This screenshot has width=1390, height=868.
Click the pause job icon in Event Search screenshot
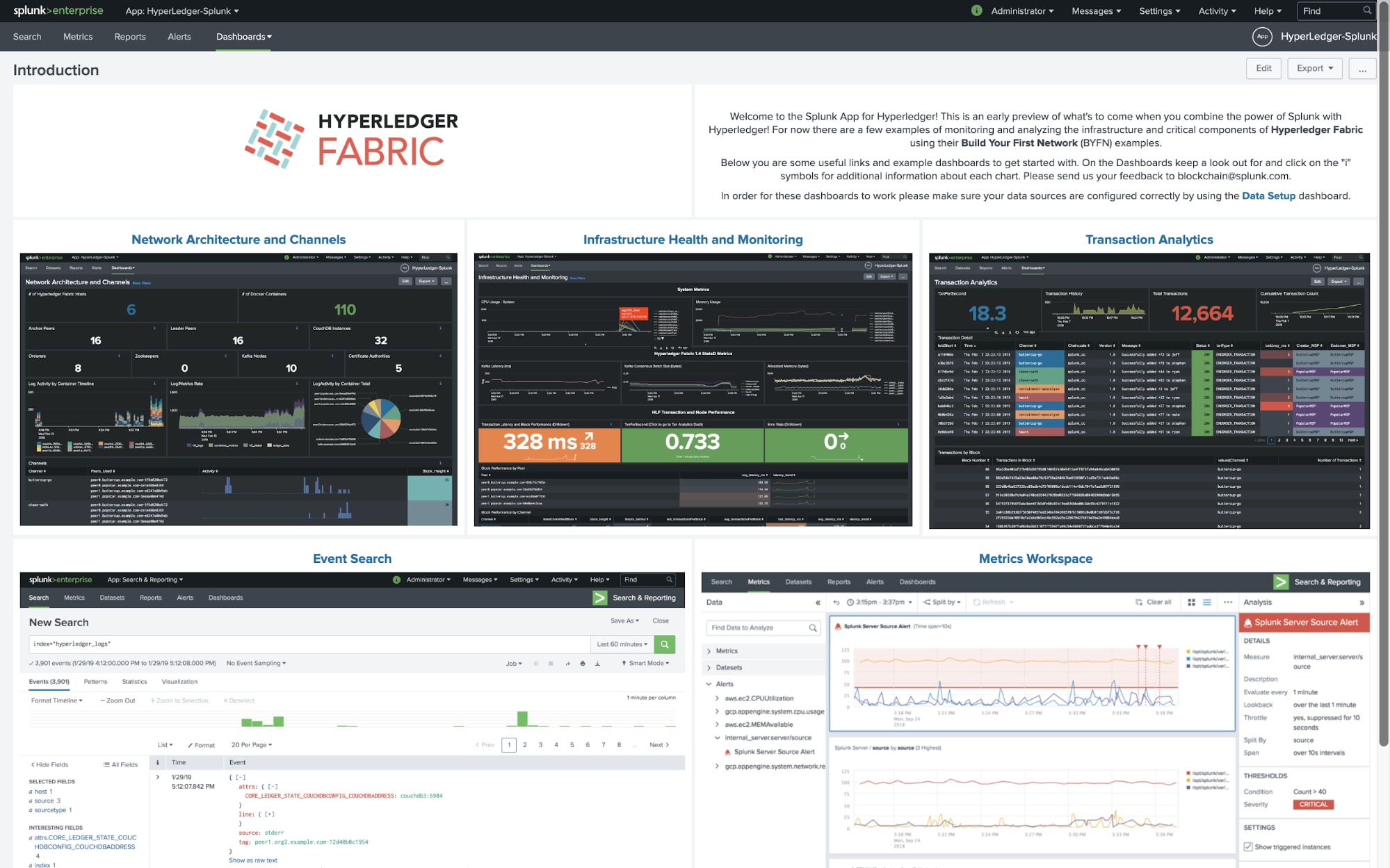536,663
